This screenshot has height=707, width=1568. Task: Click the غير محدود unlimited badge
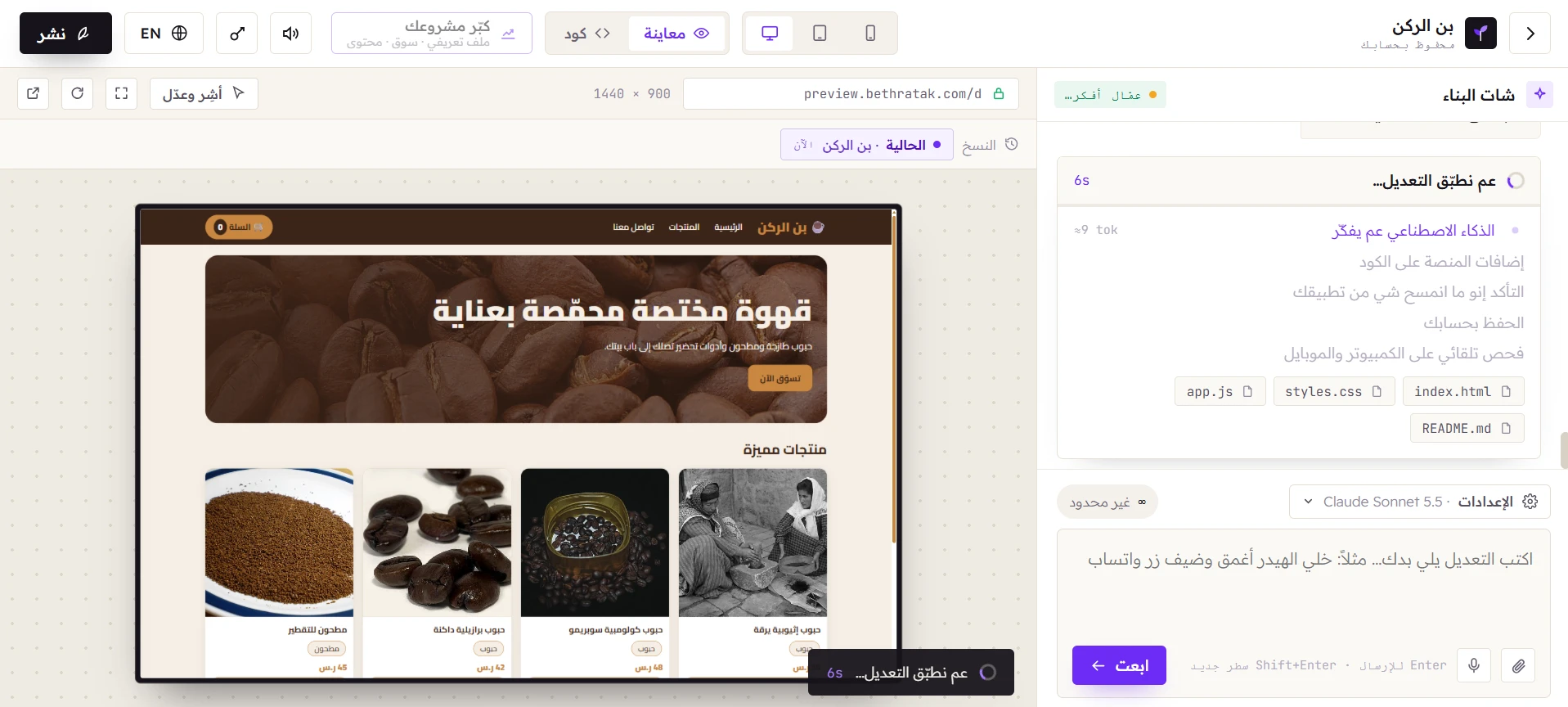click(x=1107, y=502)
